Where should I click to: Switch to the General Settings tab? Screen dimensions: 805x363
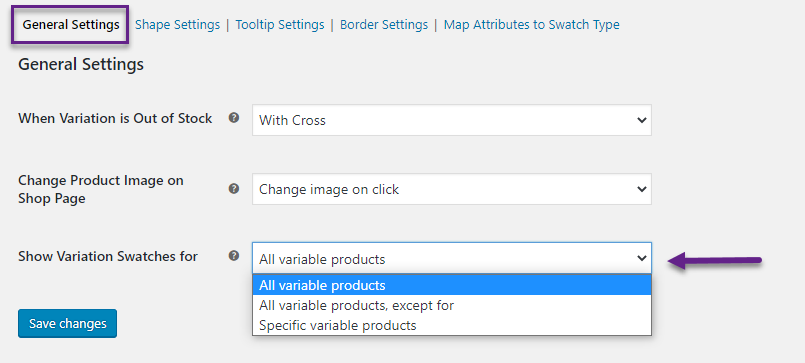[71, 25]
